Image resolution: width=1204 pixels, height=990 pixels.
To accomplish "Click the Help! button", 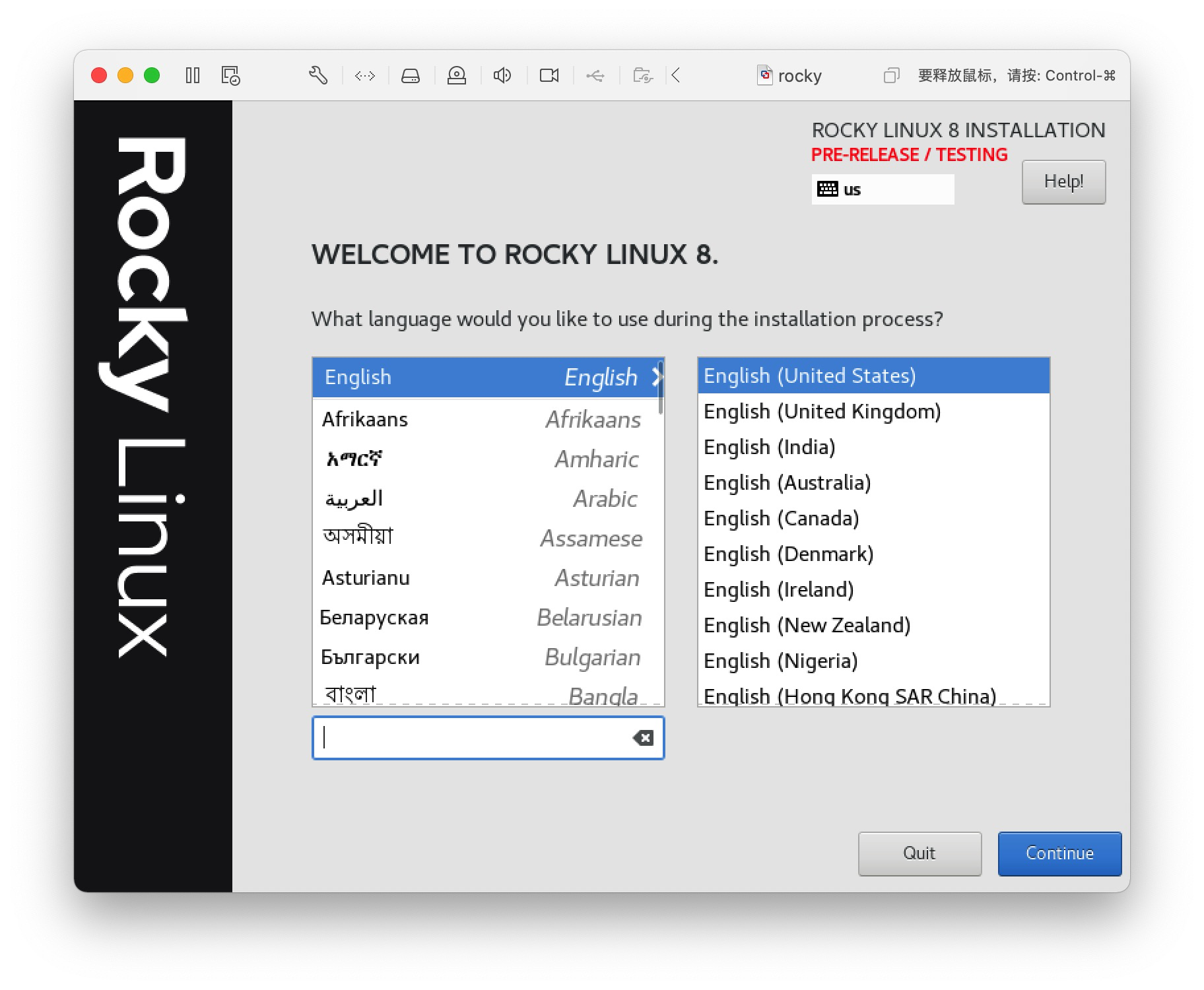I will click(x=1063, y=182).
